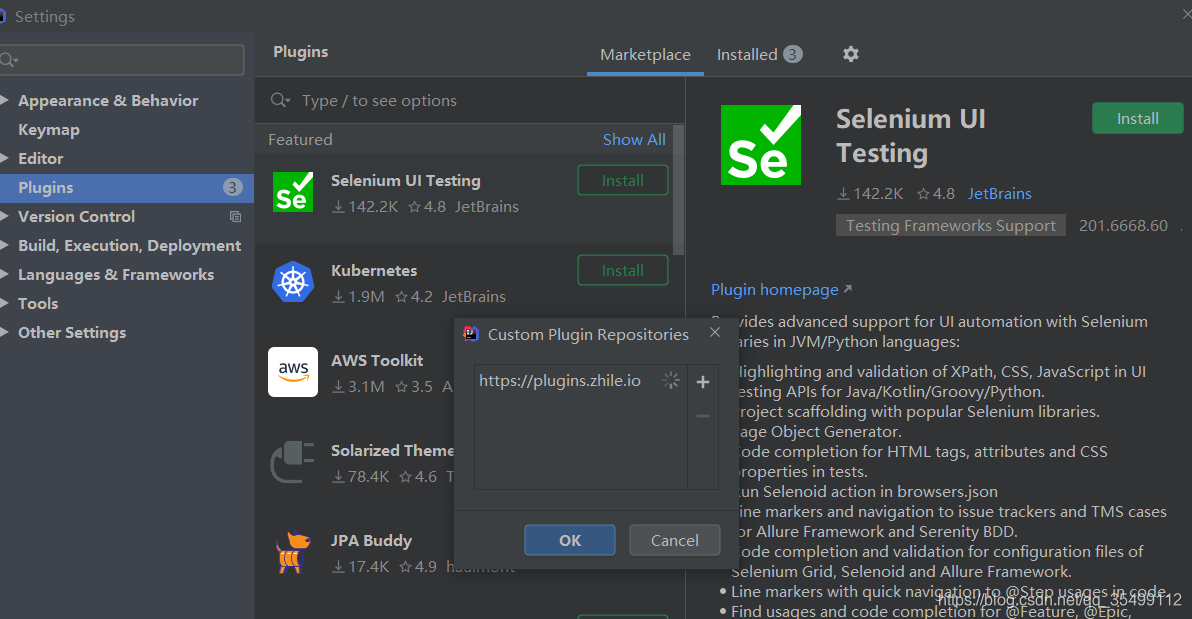Click the Testing Frameworks Support tag
1192x619 pixels.
[950, 225]
